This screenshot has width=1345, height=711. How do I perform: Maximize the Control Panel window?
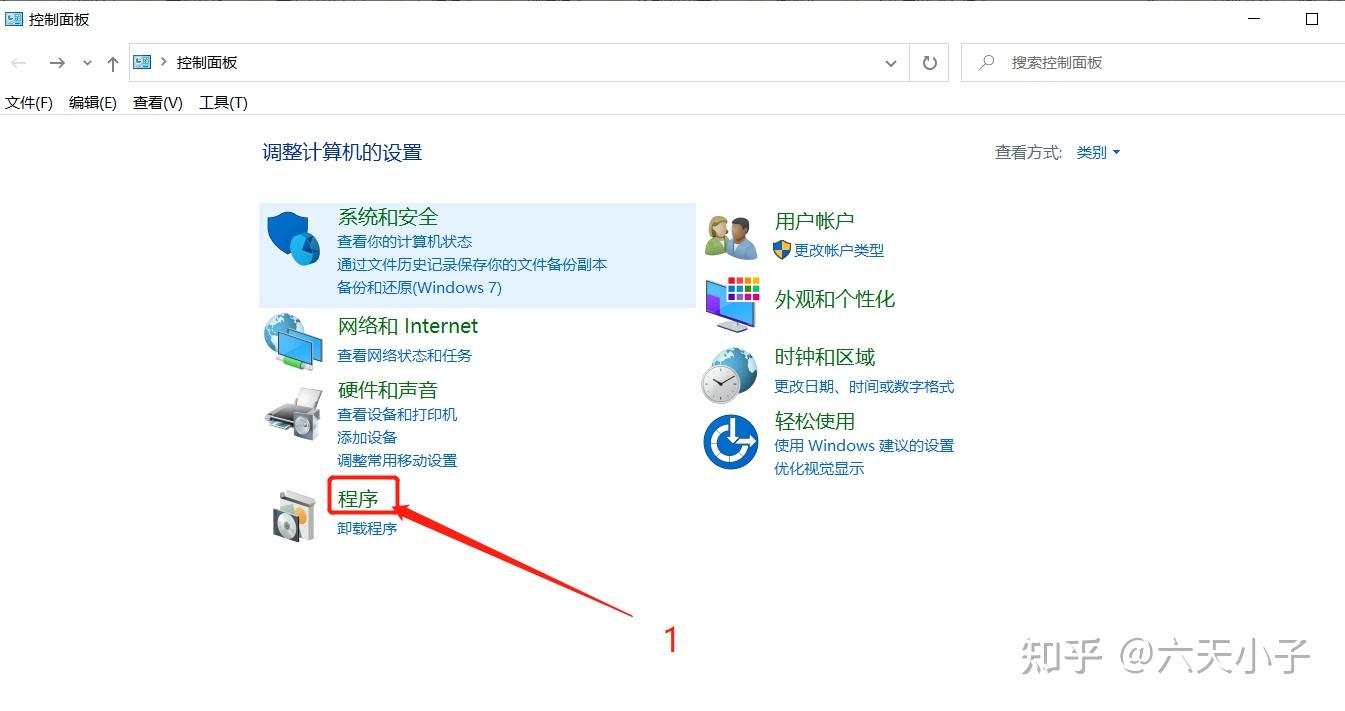click(1312, 19)
